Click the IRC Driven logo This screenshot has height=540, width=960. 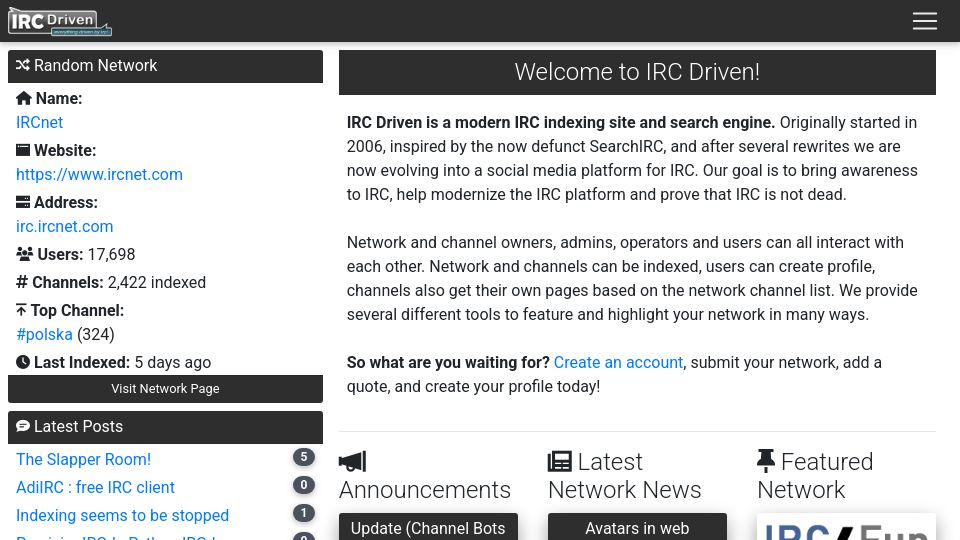tap(60, 22)
